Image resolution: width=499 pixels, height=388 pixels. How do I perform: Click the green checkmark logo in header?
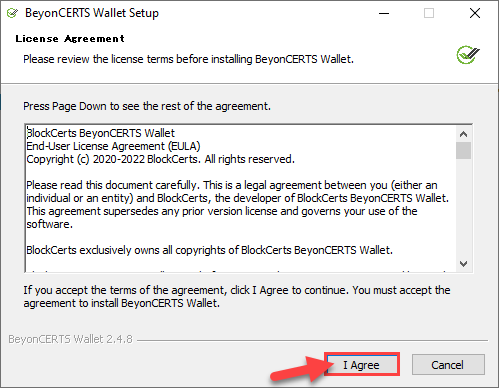point(468,55)
